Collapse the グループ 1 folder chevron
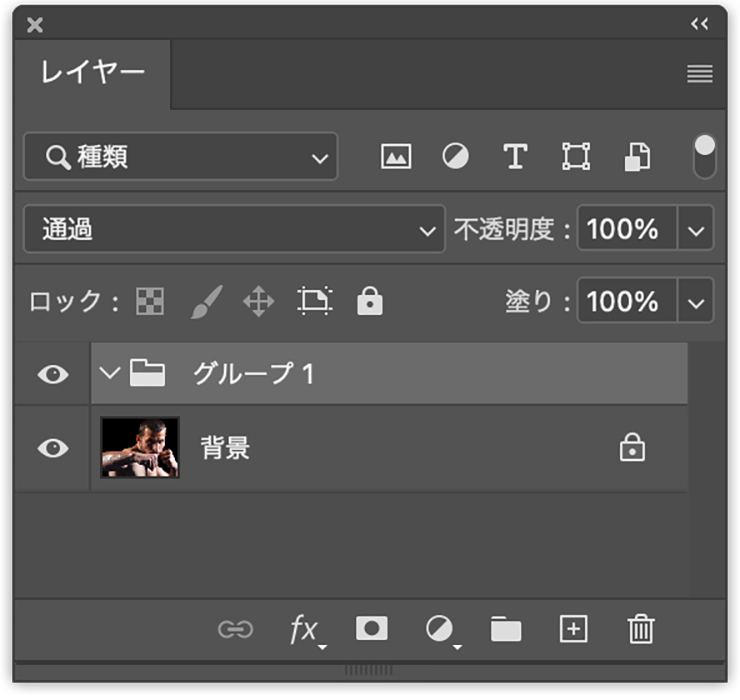 pyautogui.click(x=110, y=374)
